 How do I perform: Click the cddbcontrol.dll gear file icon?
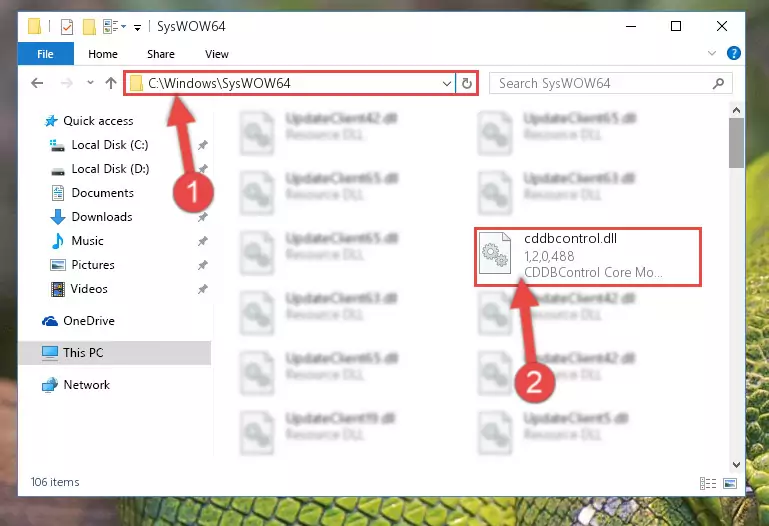tap(495, 253)
